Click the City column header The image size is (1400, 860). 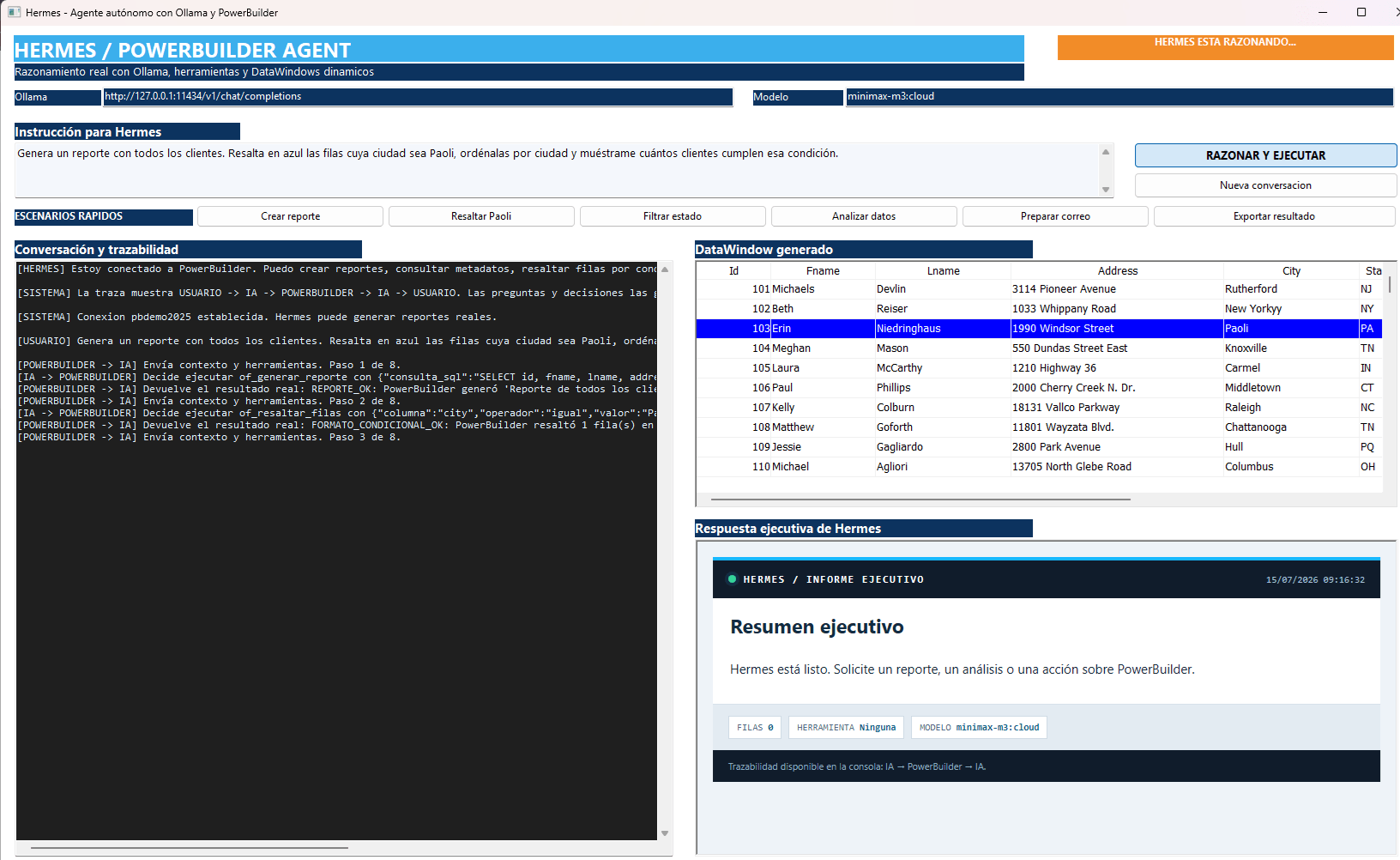1291,270
